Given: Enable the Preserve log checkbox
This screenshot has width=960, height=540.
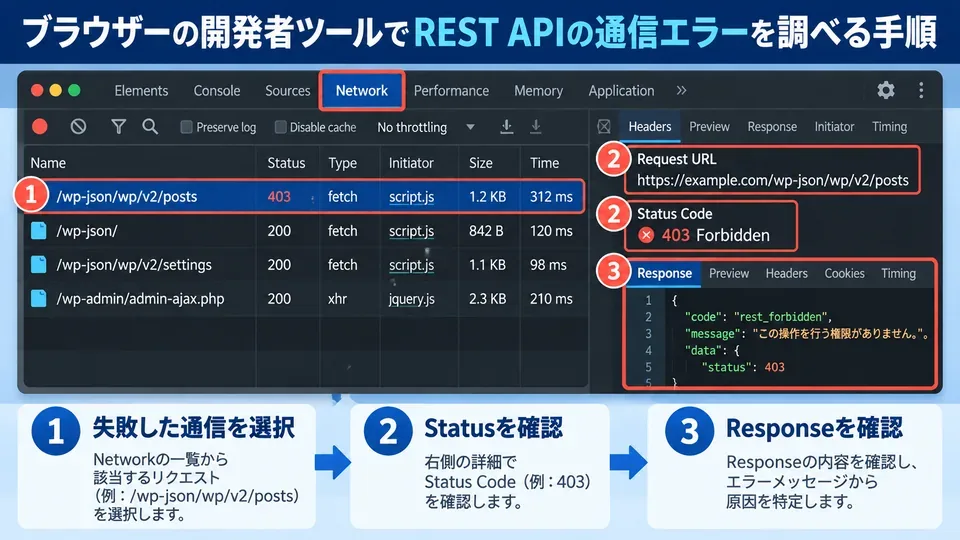Looking at the screenshot, I should [x=186, y=127].
